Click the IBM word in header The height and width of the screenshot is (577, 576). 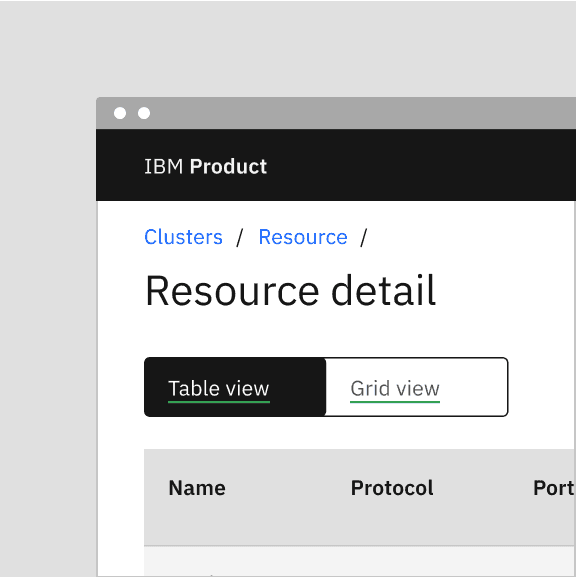pyautogui.click(x=163, y=166)
